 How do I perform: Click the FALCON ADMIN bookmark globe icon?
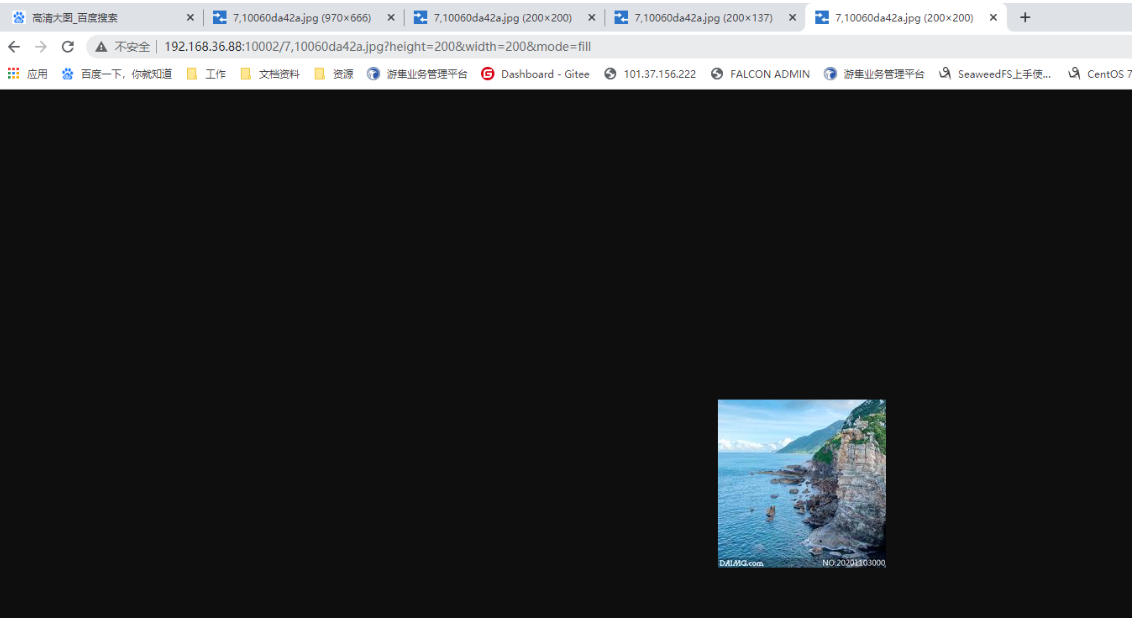pos(716,73)
